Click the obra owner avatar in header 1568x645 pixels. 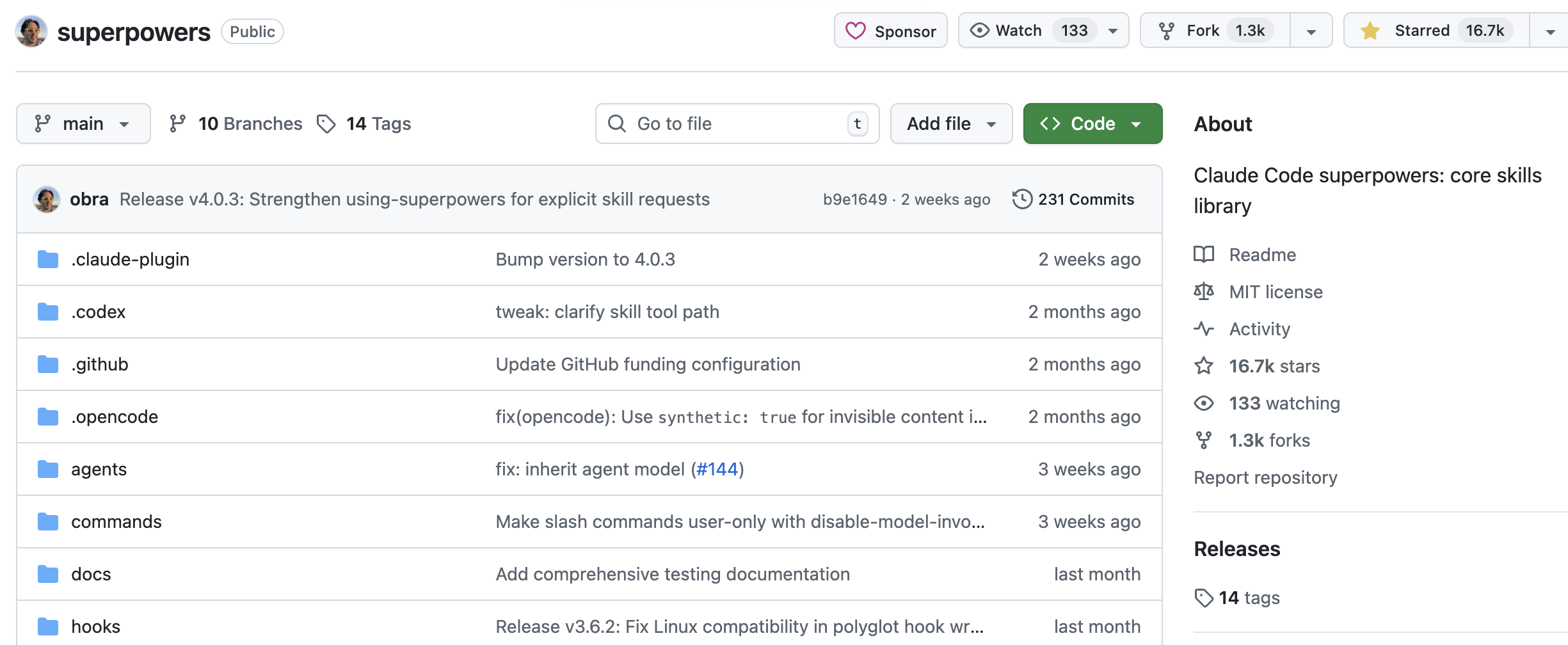[x=31, y=31]
